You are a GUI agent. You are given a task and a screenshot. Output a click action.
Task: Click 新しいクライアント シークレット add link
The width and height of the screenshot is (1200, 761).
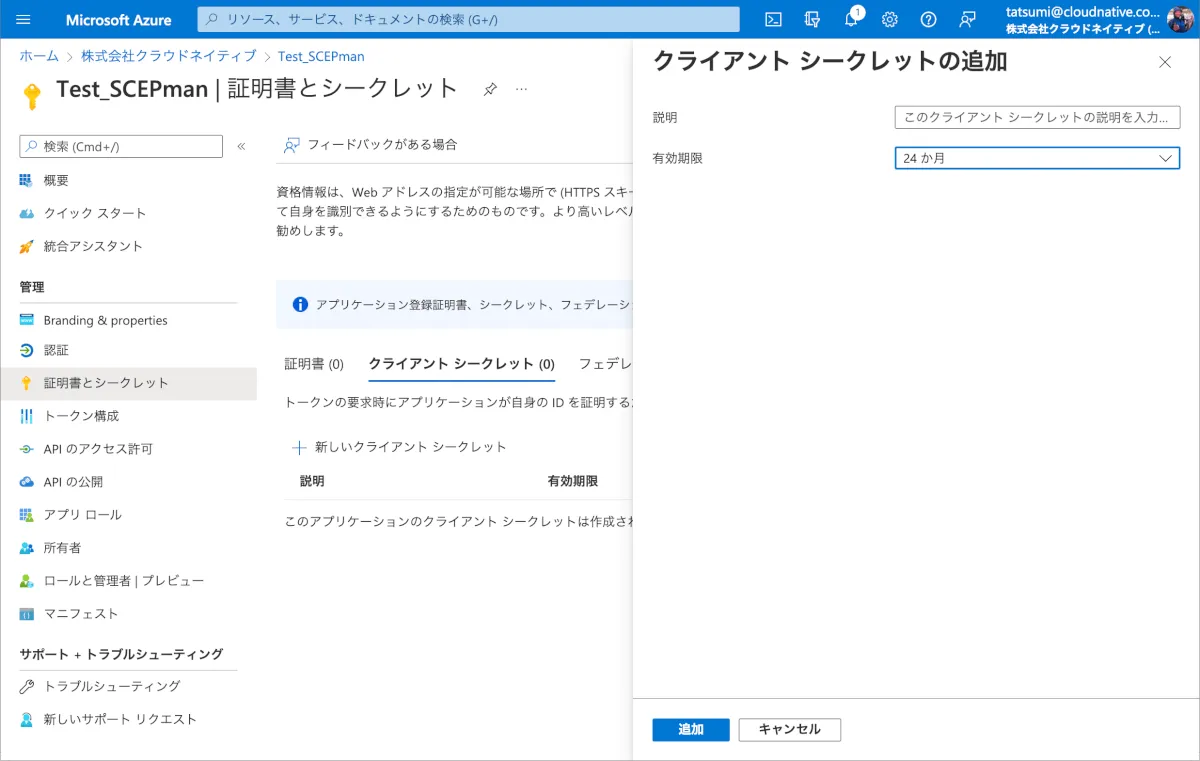(x=400, y=447)
